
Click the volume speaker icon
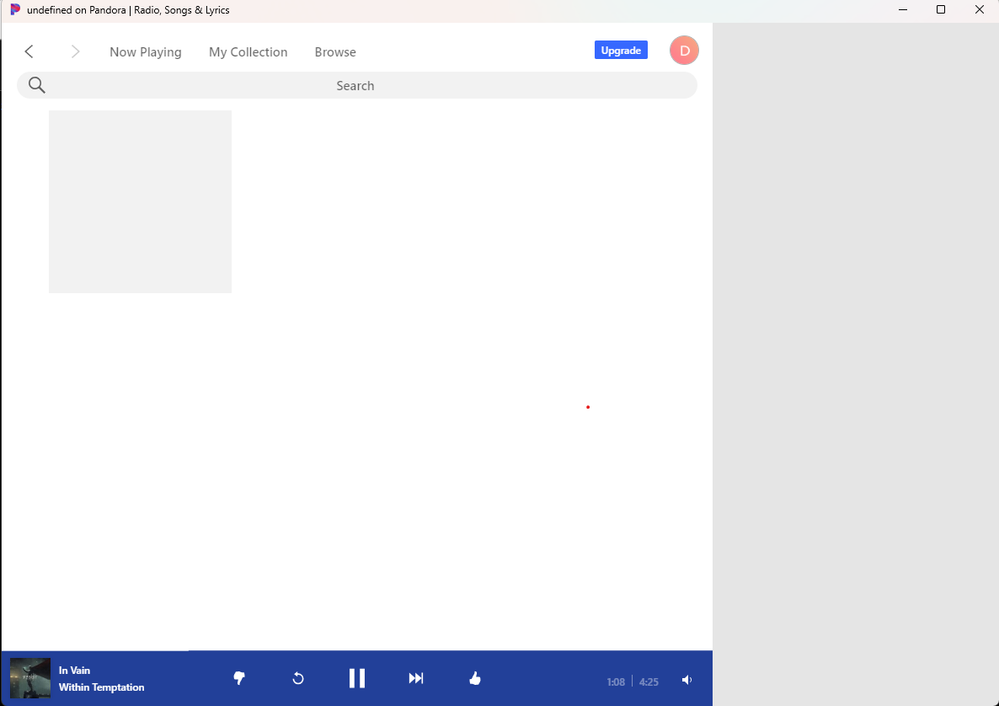687,680
